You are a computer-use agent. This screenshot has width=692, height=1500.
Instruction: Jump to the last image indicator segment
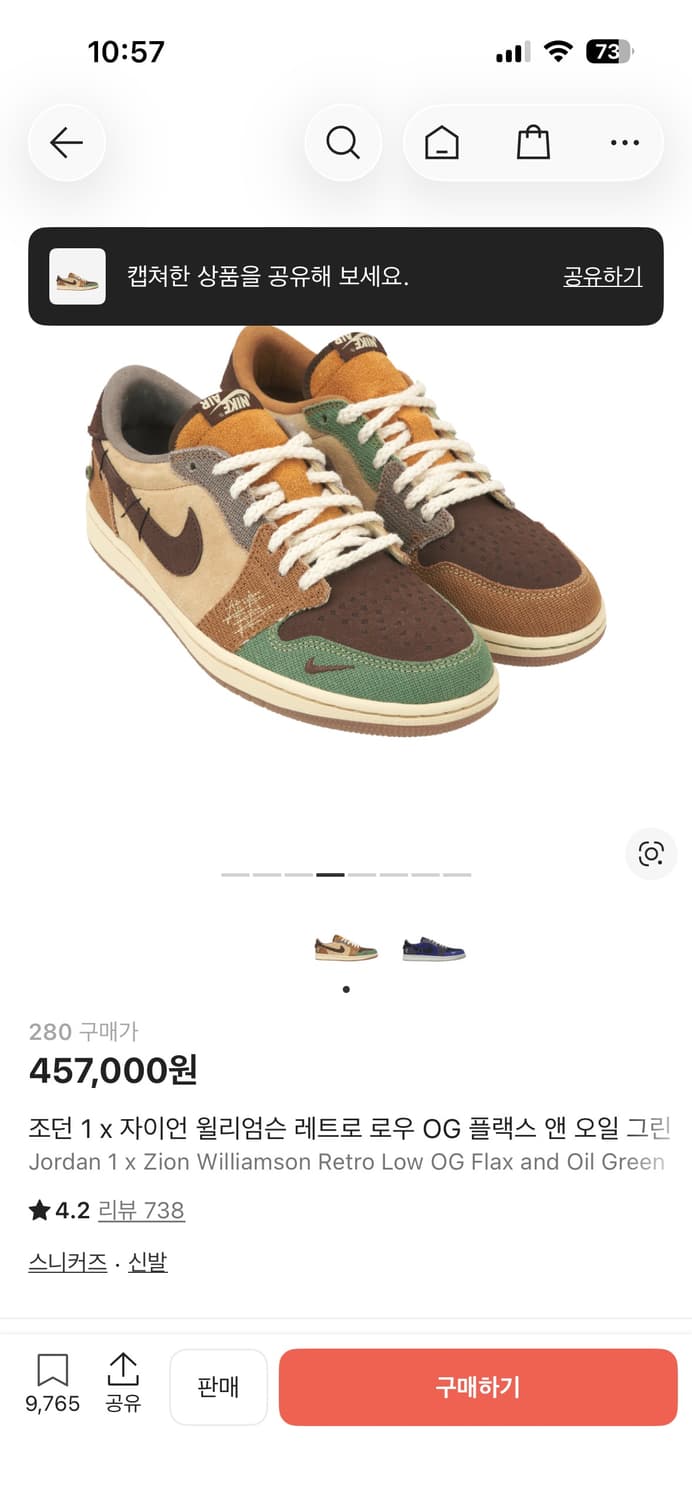[x=457, y=875]
